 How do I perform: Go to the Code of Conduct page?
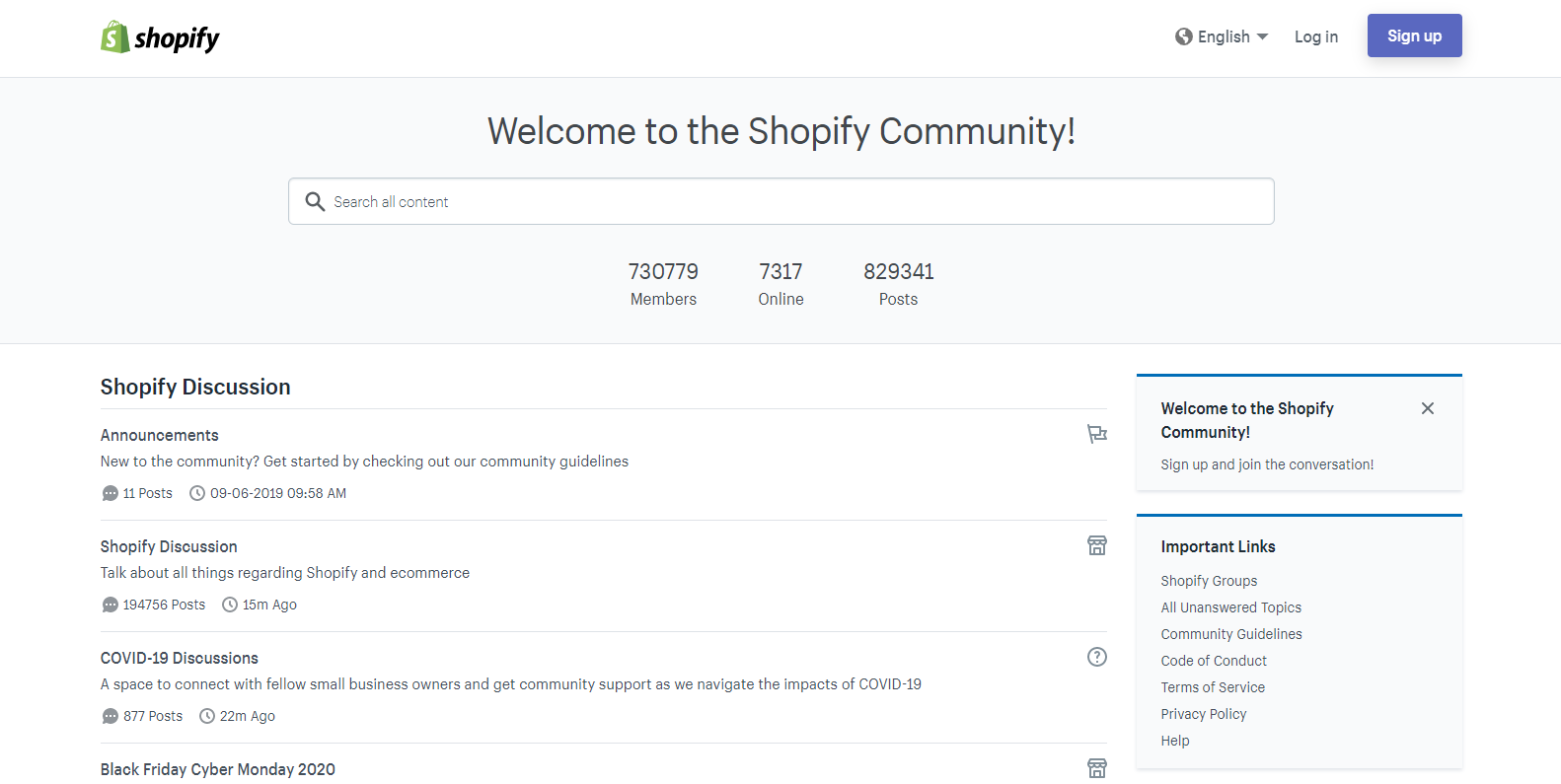(1214, 661)
